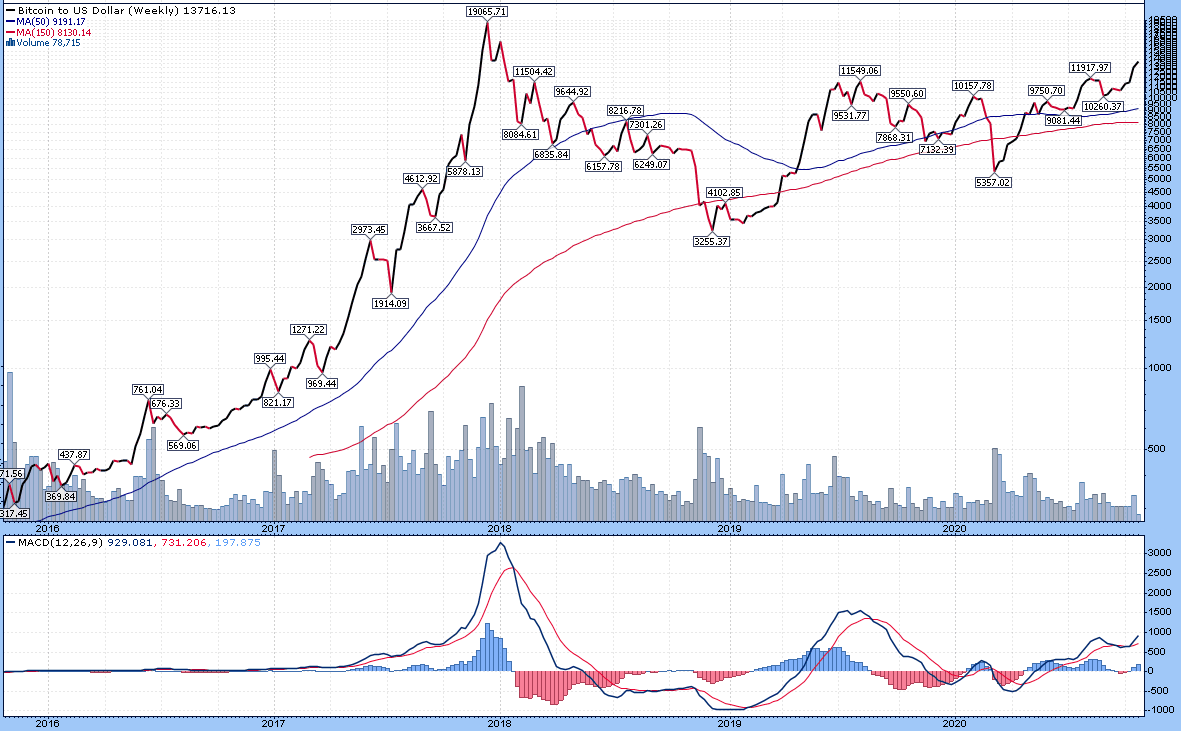Screen dimensions: 1181x731
Task: Click 2018 on the MACD panel time axis
Action: (499, 723)
